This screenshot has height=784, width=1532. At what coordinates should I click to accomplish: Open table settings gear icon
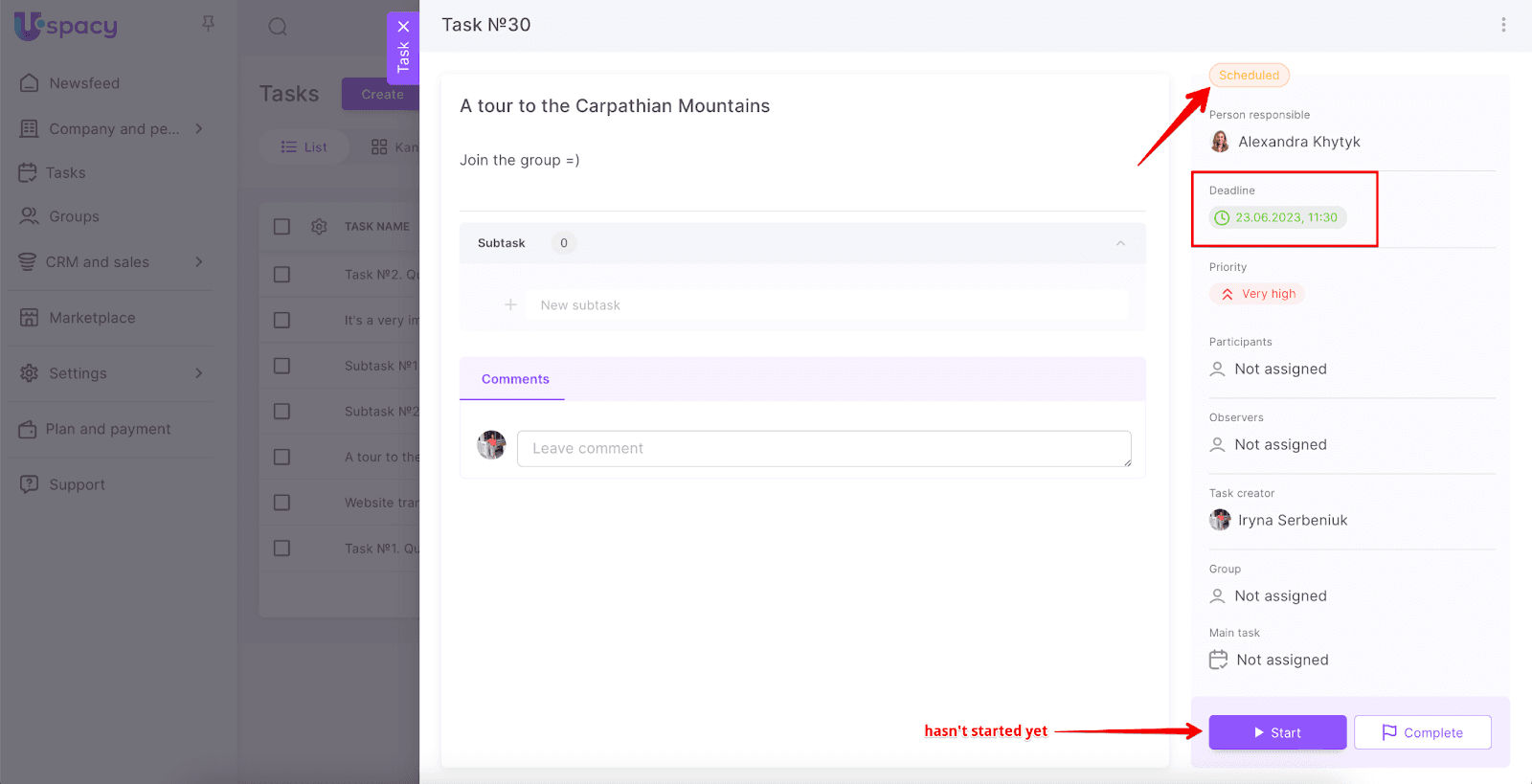(x=319, y=227)
